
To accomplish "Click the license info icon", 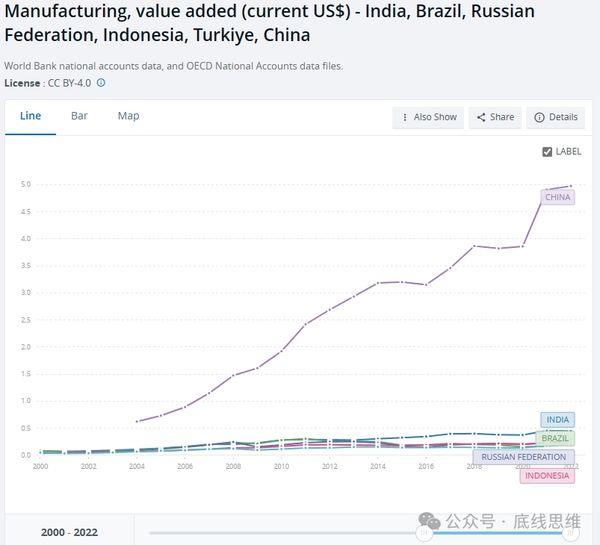I will [101, 82].
